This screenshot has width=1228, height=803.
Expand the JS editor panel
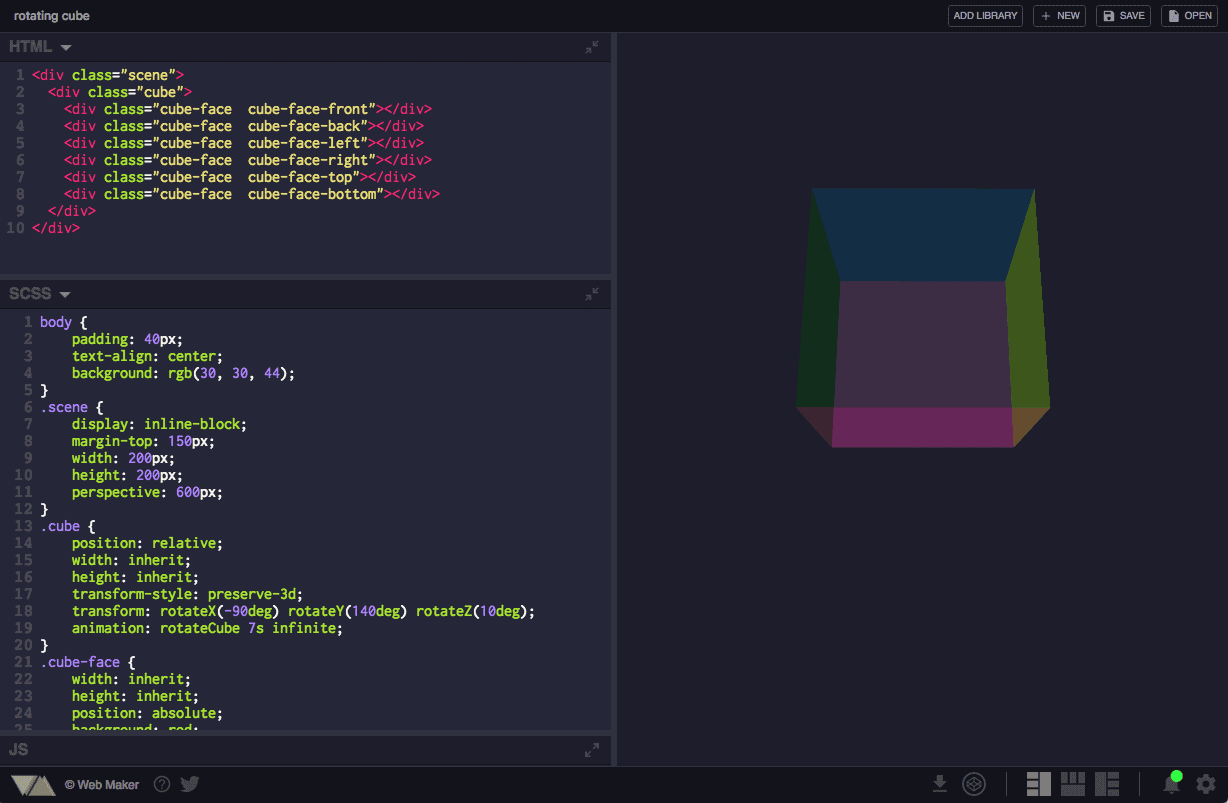591,749
